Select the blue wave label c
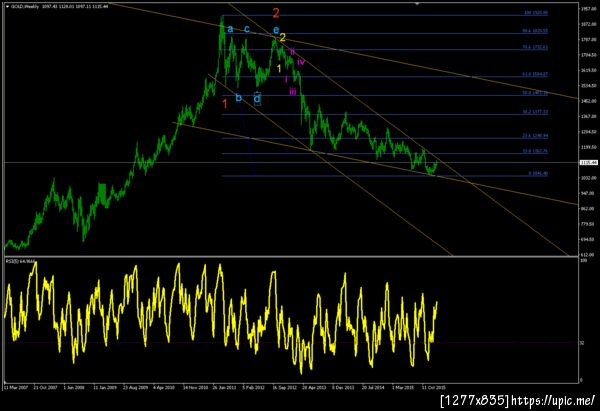The height and width of the screenshot is (411, 600). pos(247,29)
